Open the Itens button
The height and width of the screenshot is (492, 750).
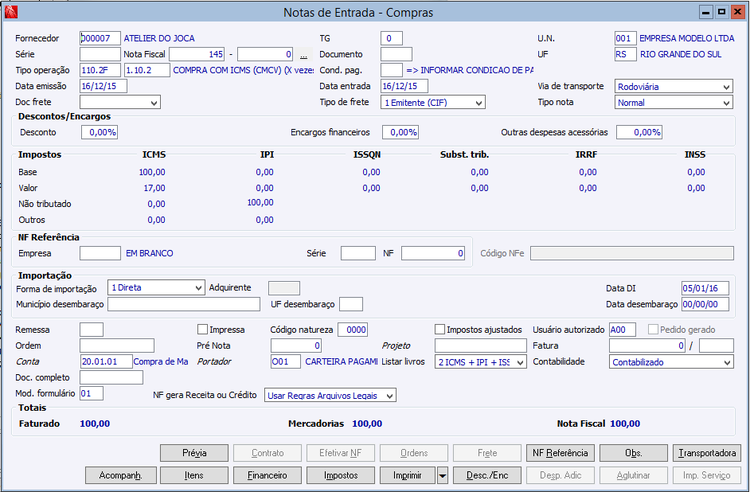pos(194,474)
